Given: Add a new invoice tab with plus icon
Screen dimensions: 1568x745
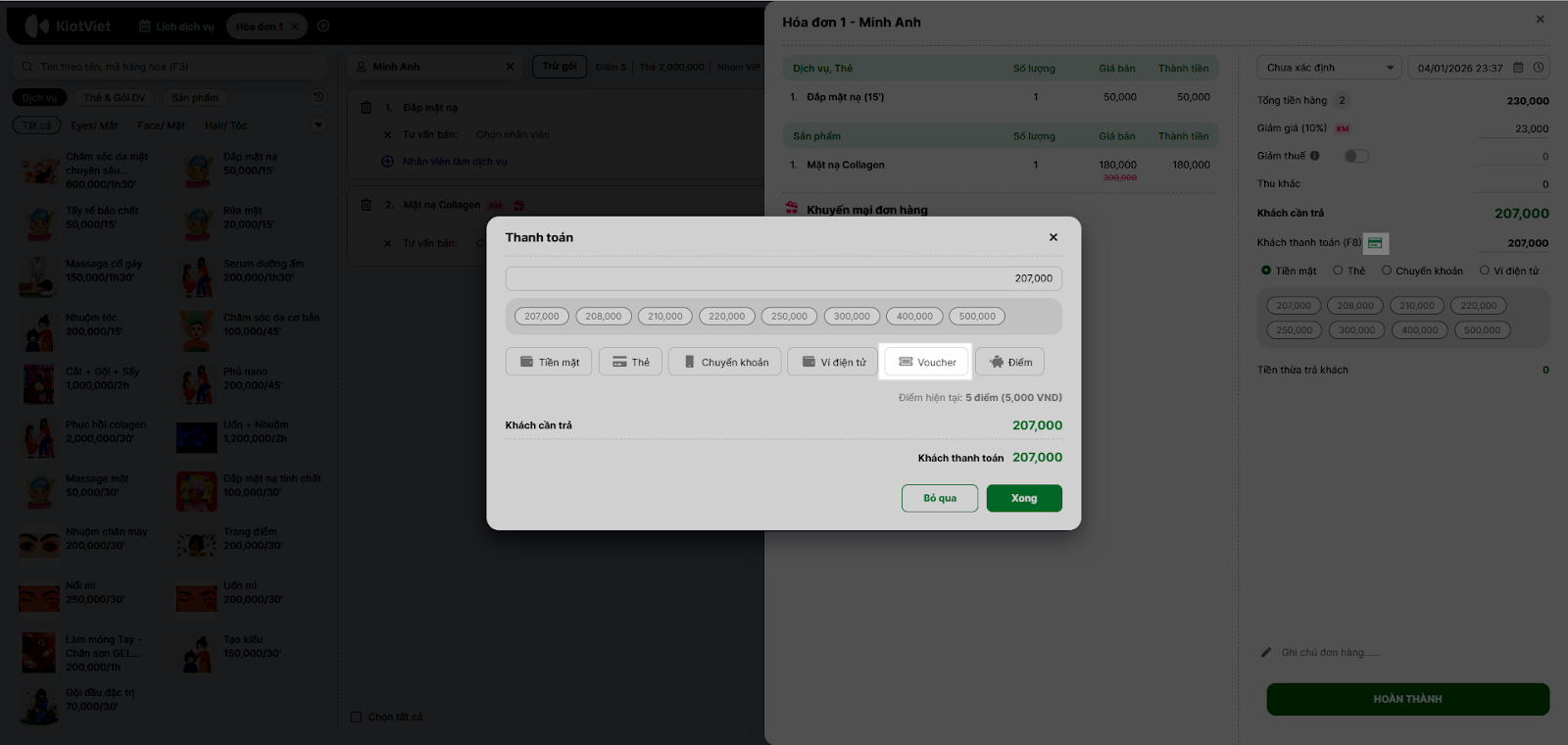Looking at the screenshot, I should (323, 26).
